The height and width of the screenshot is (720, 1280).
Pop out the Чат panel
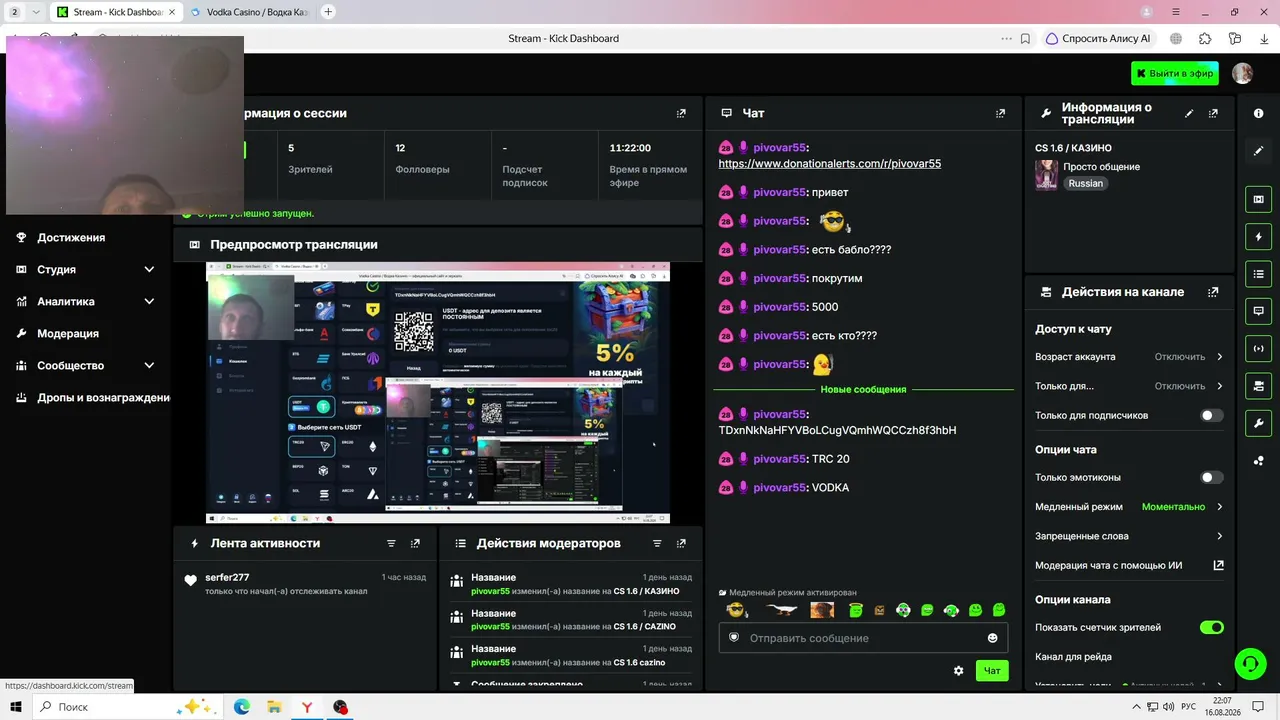coord(1000,114)
